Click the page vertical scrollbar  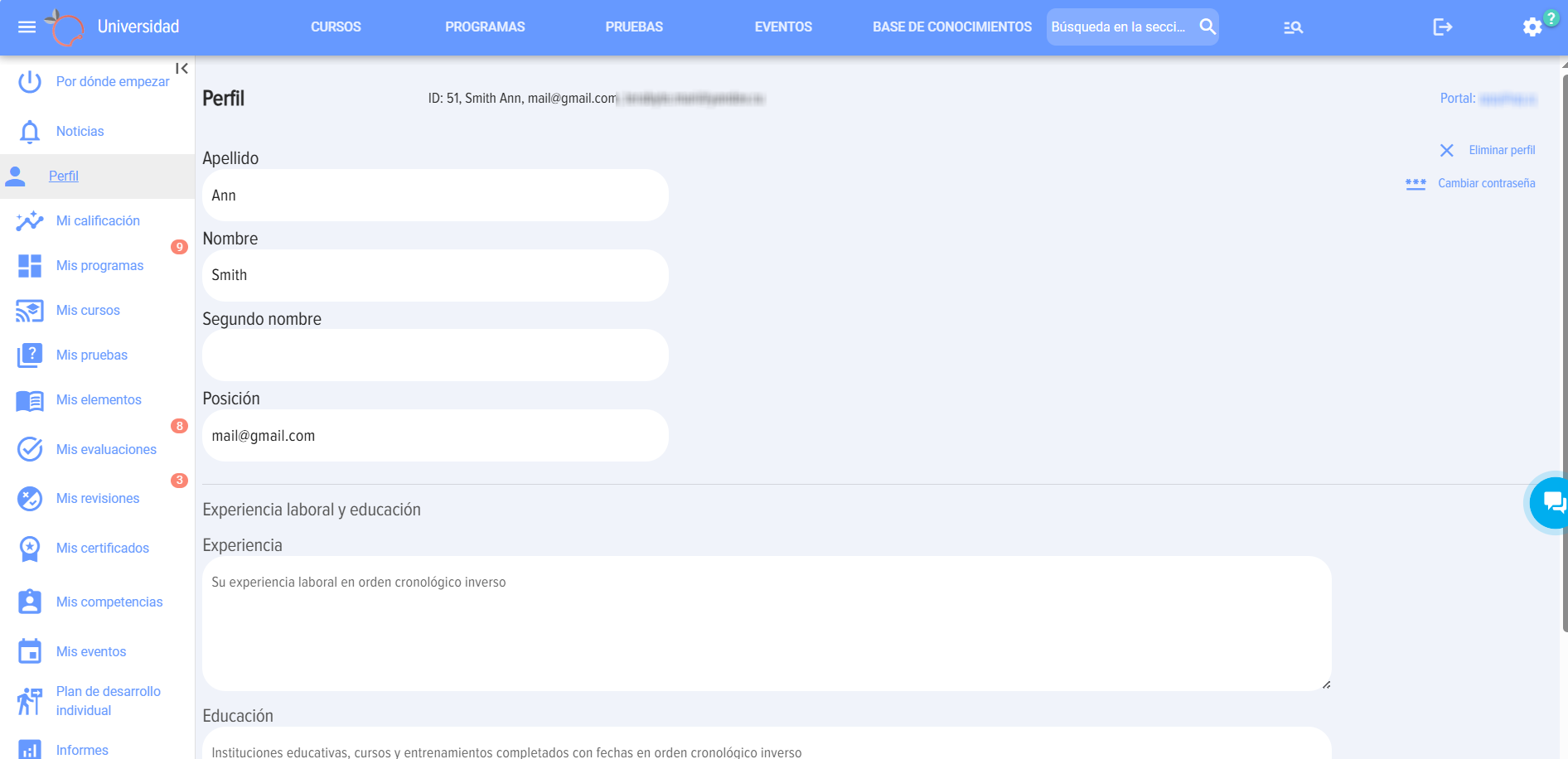point(1565,353)
